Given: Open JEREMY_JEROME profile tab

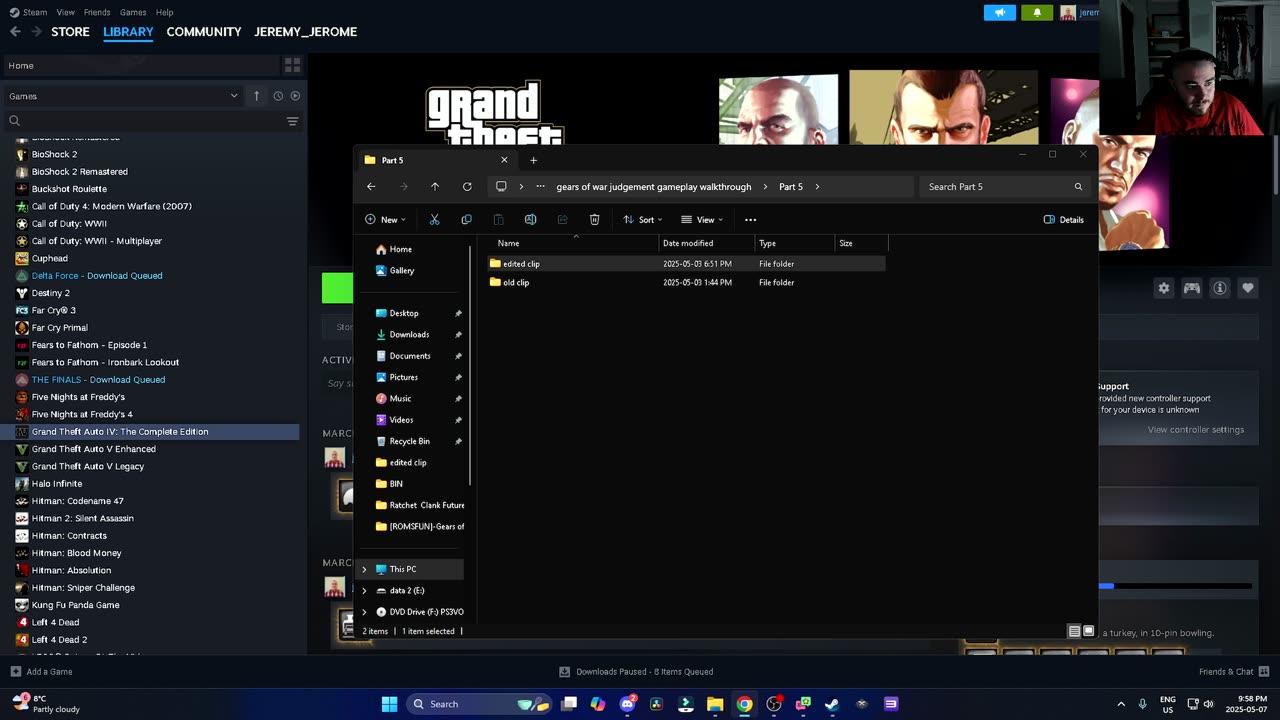Looking at the screenshot, I should tap(305, 32).
